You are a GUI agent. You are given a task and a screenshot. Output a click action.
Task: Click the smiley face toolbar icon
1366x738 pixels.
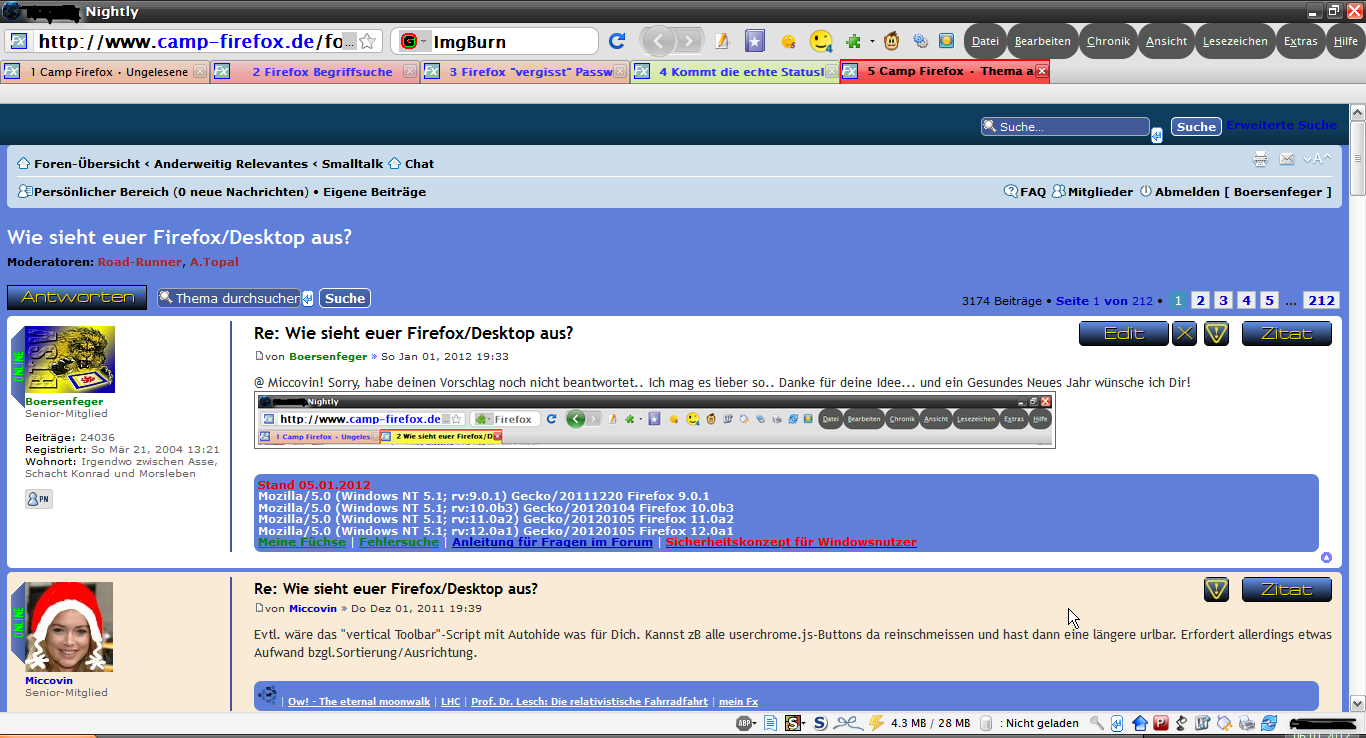point(821,41)
